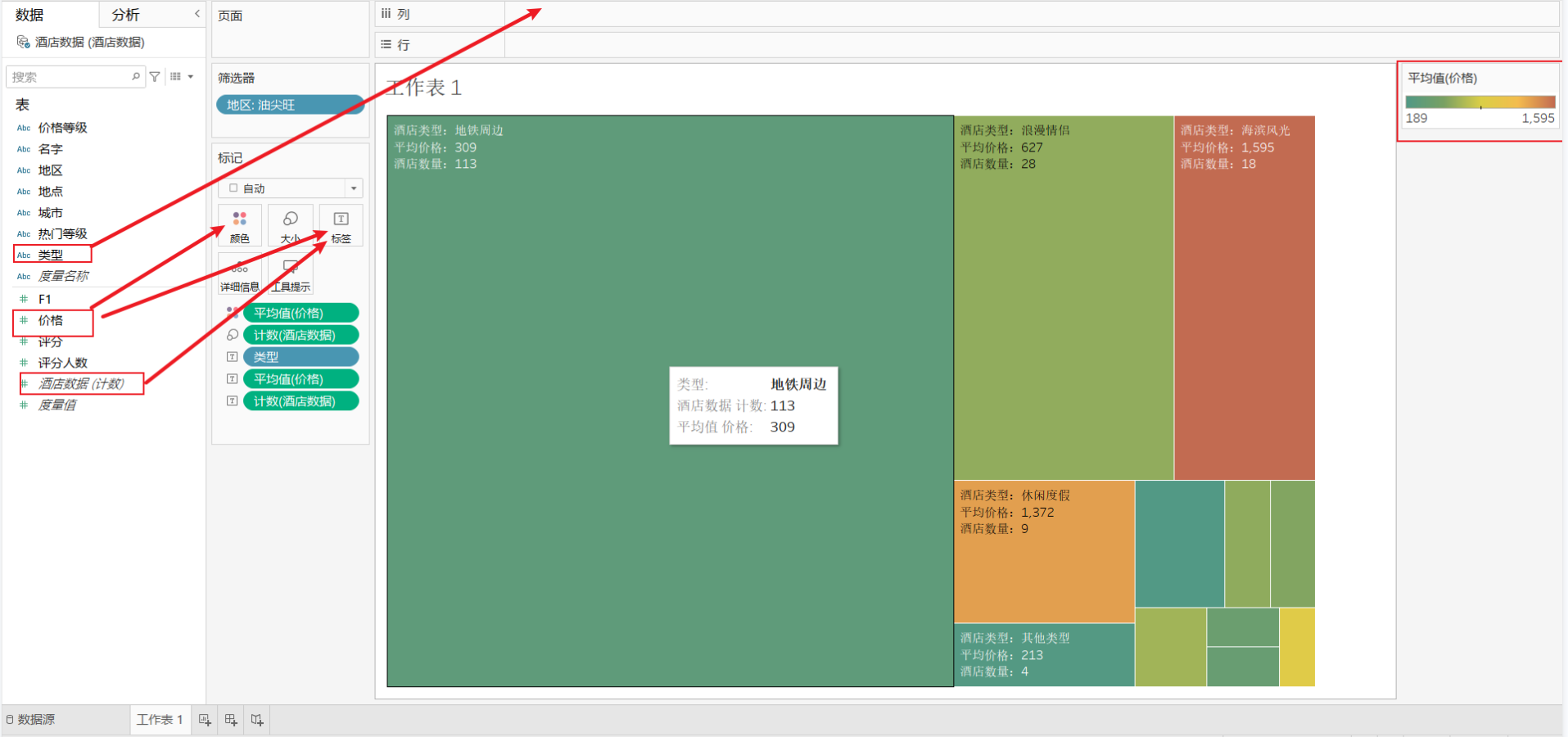1568x737 pixels.
Task: Open the Label mark card
Action: 341,225
